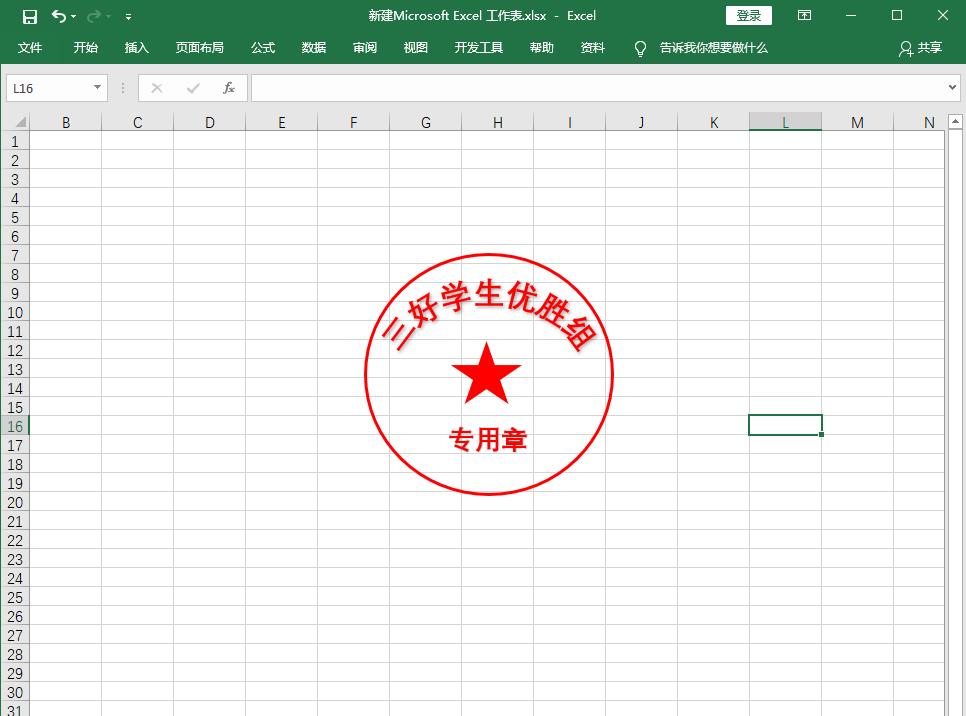The width and height of the screenshot is (966, 716).
Task: Switch to the 插入 ribbon tab
Action: click(136, 47)
